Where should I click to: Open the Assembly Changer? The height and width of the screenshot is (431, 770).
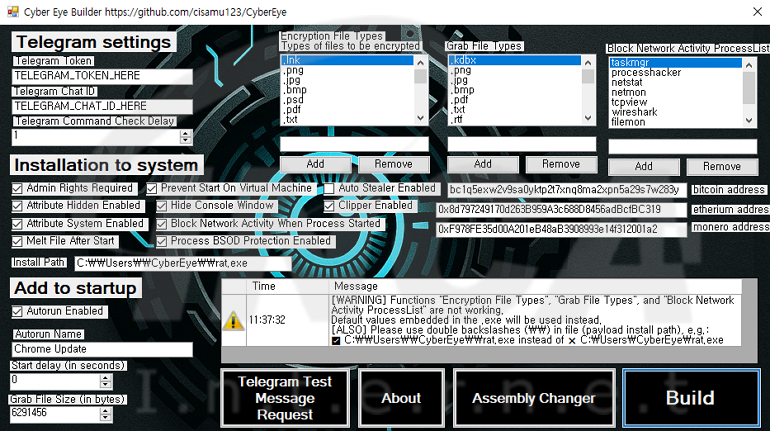coord(534,398)
